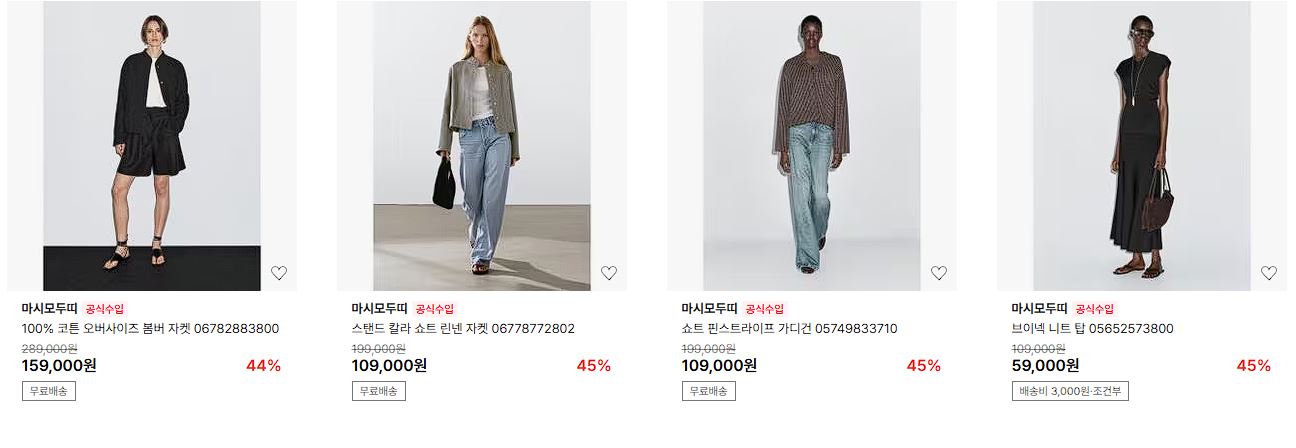Open the black bomber jacket product photo
Viewport: 1296px width, 448px height.
coord(152,146)
